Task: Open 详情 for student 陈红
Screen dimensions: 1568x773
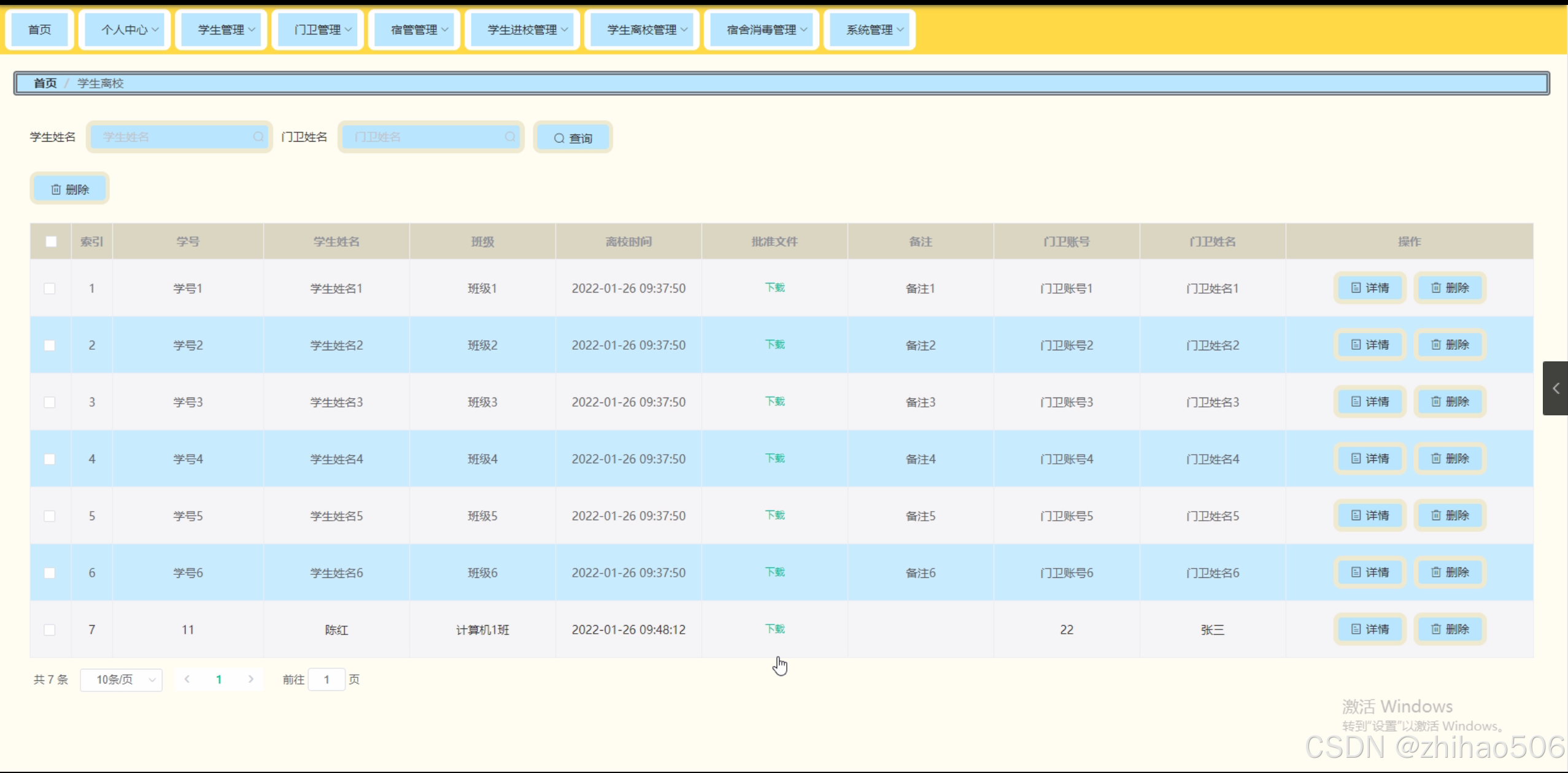Action: 1369,629
